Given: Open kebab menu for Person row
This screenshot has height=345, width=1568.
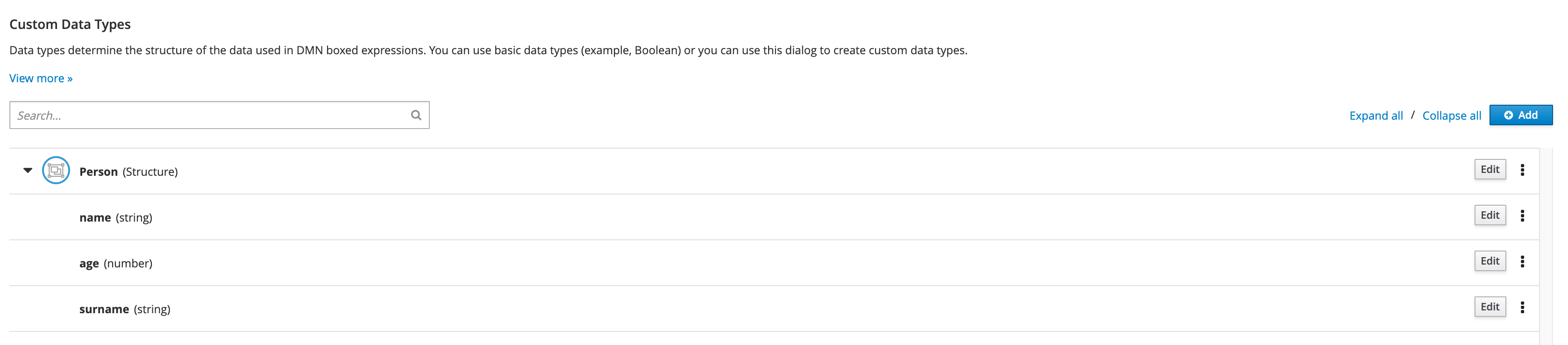Looking at the screenshot, I should 1522,170.
